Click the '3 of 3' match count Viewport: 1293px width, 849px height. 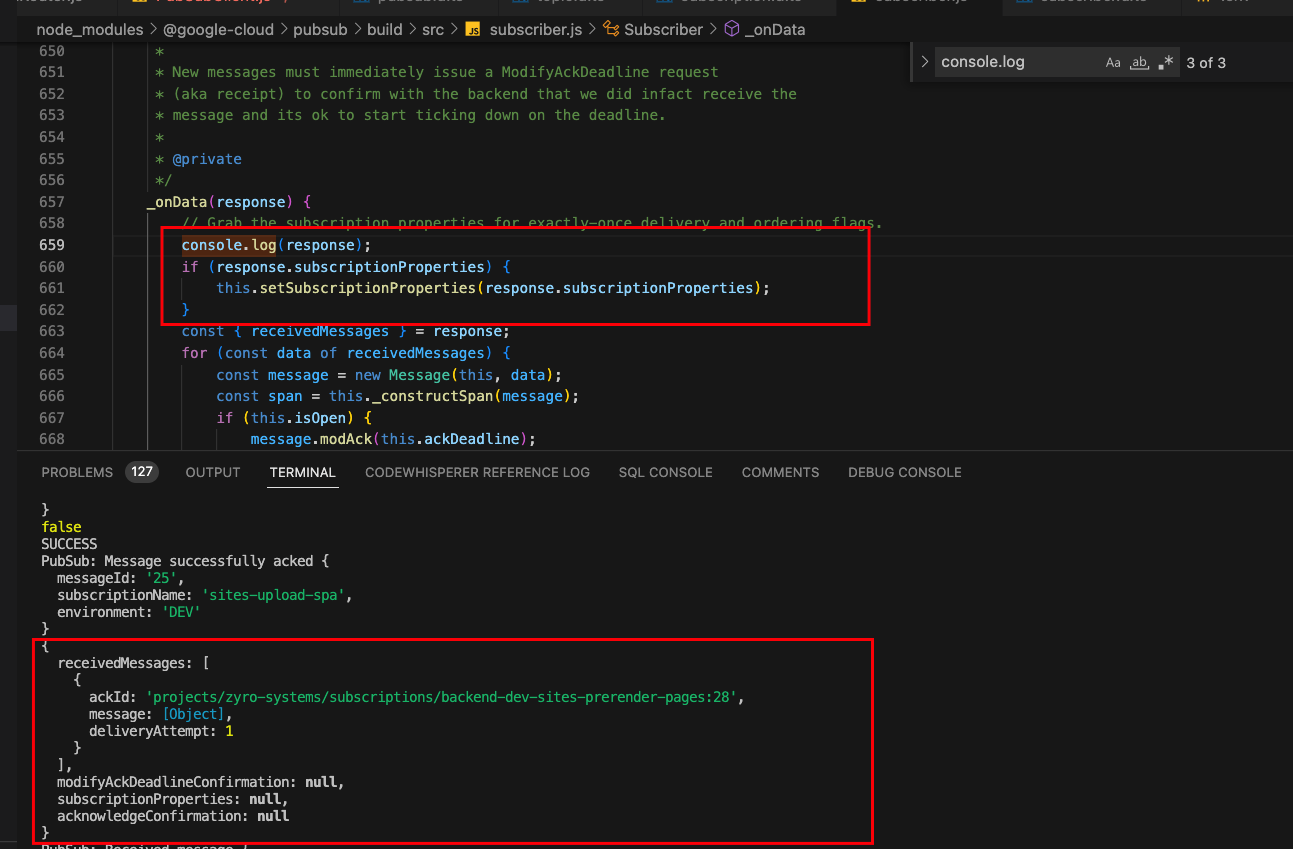pos(1206,62)
